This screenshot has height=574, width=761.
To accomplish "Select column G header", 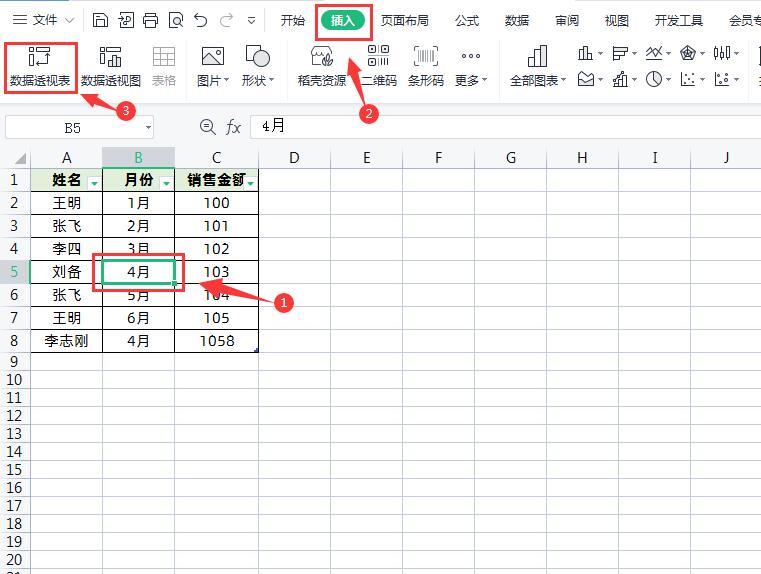I will [x=511, y=158].
